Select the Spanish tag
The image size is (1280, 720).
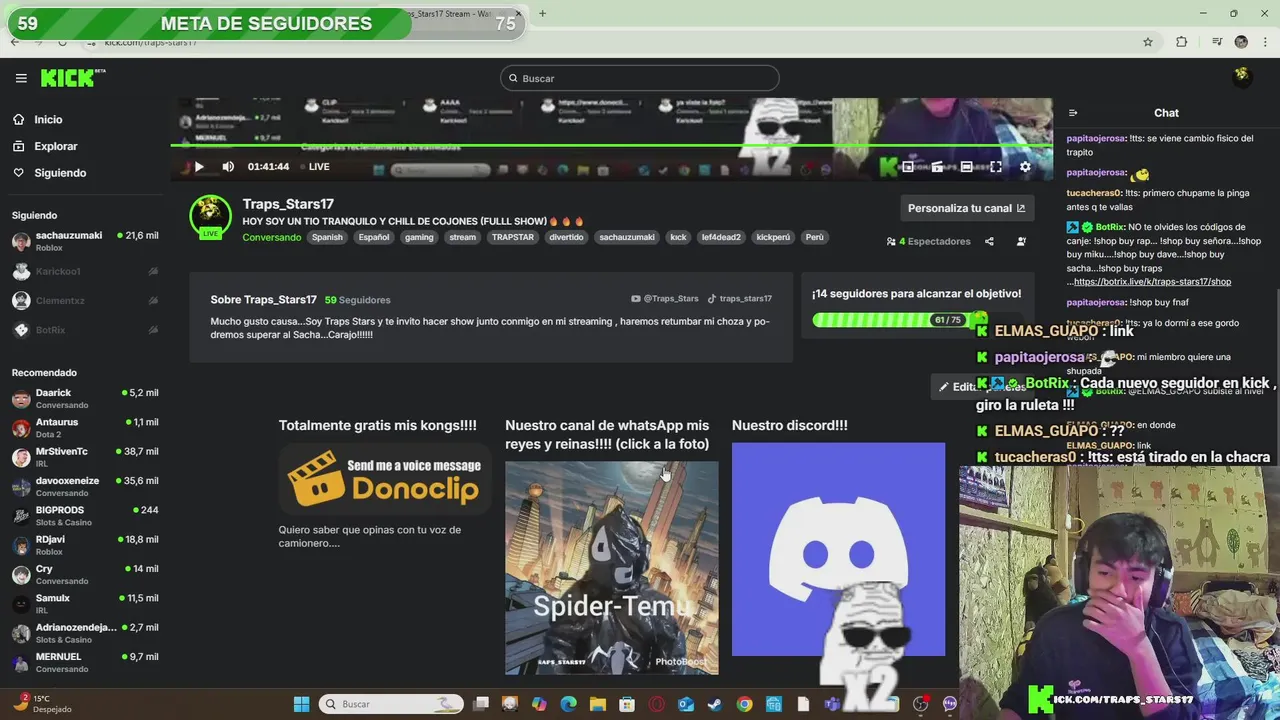[327, 237]
